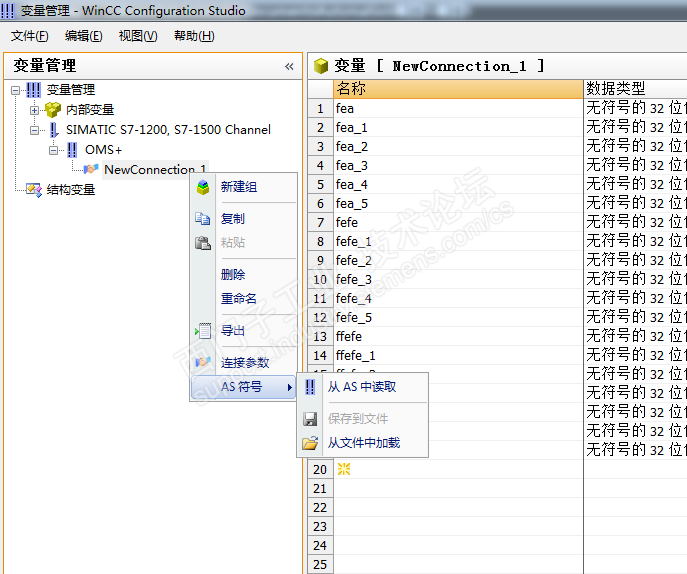Select row header number 1
The image size is (687, 574).
(320, 108)
